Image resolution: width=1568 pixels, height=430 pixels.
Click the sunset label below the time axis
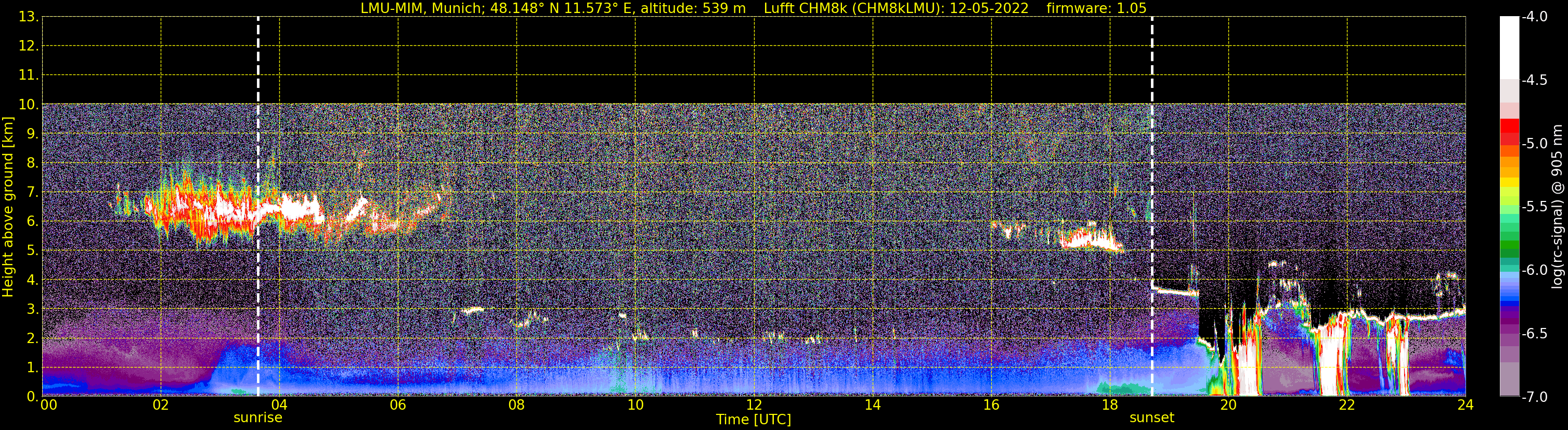[x=1151, y=418]
